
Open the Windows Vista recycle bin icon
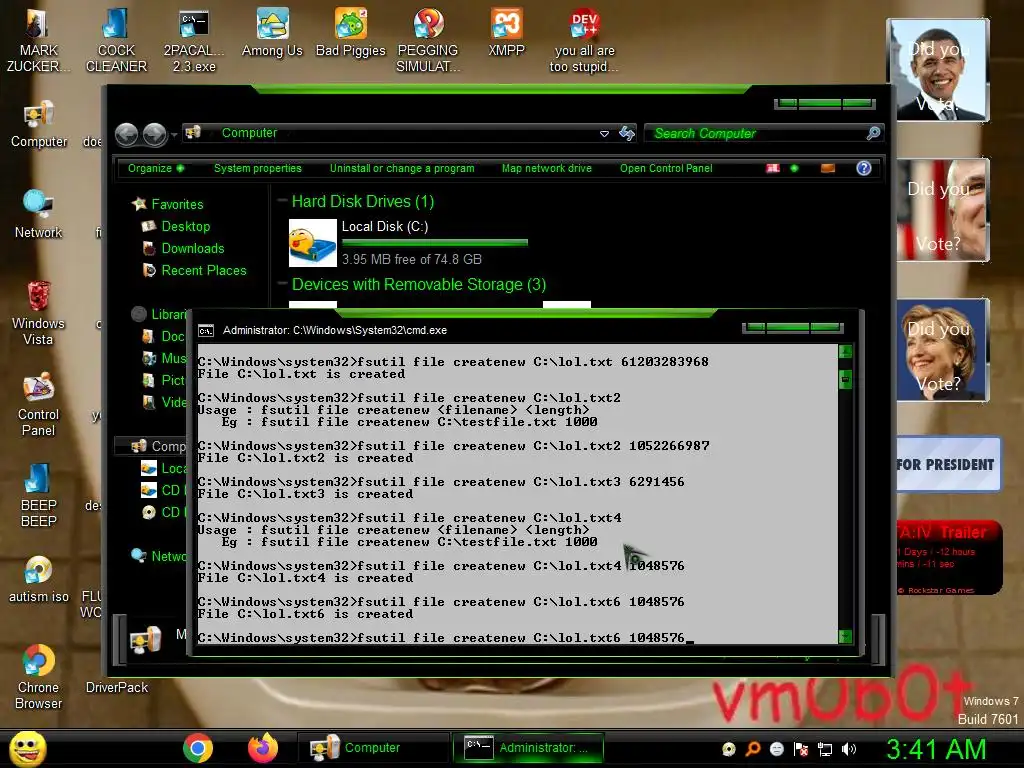[39, 312]
